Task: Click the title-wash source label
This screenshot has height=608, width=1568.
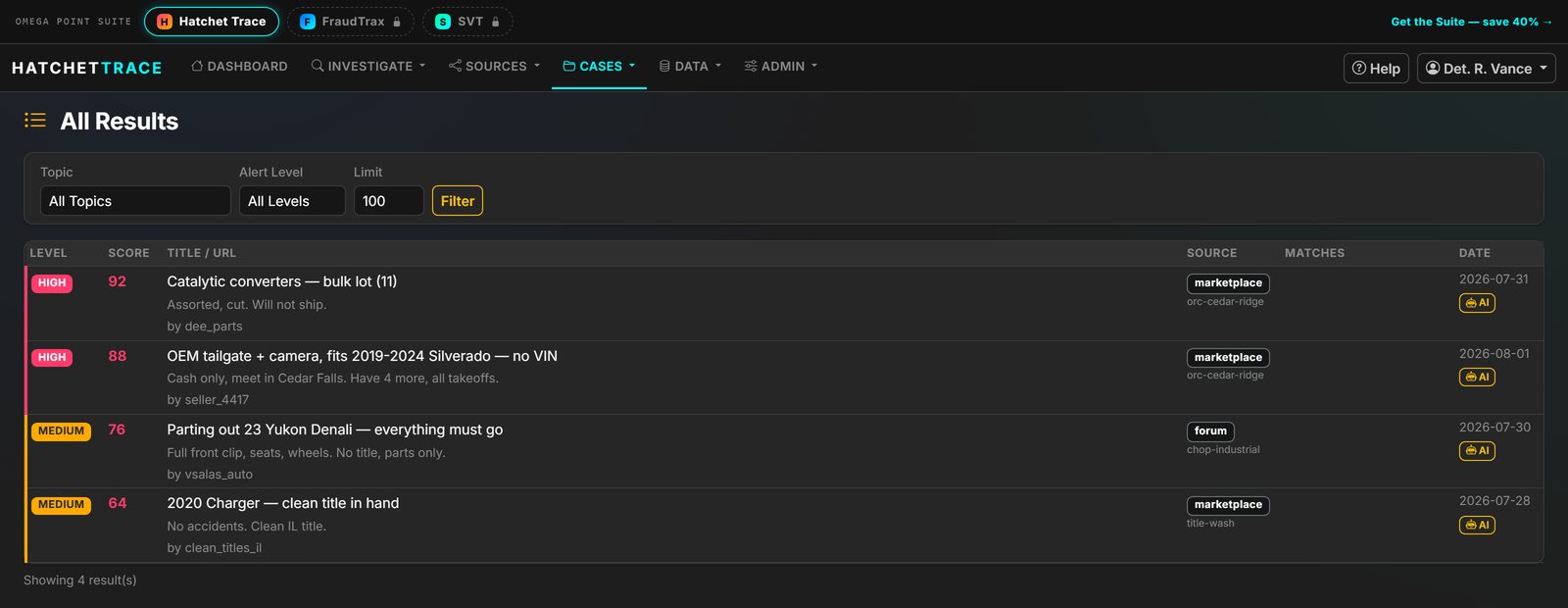Action: pyautogui.click(x=1210, y=524)
